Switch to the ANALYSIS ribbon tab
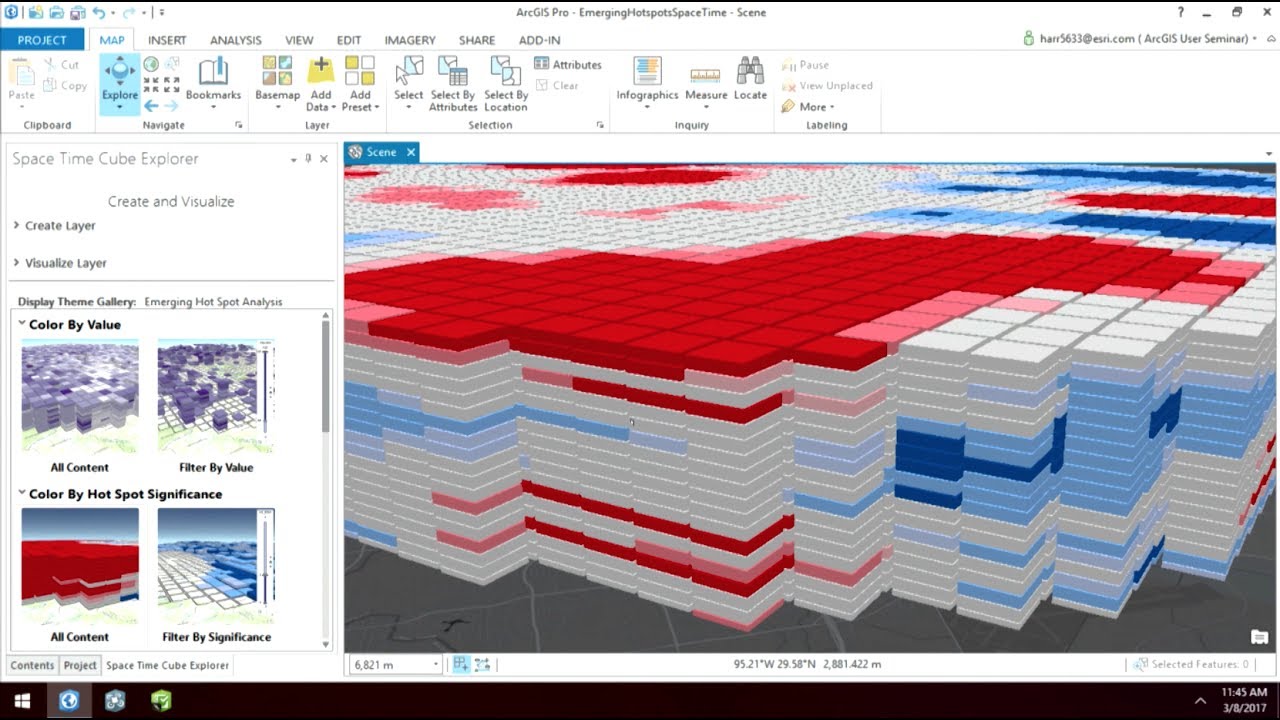This screenshot has height=720, width=1280. coord(235,40)
